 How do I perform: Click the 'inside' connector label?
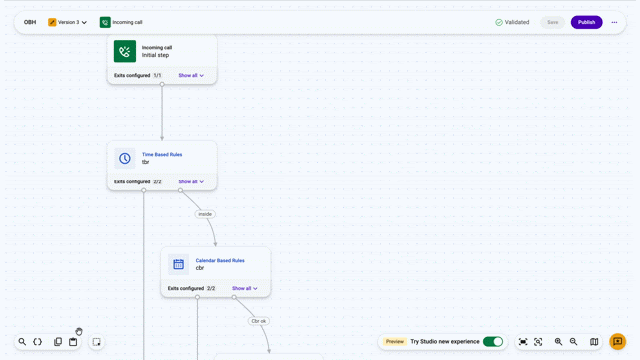tap(205, 214)
